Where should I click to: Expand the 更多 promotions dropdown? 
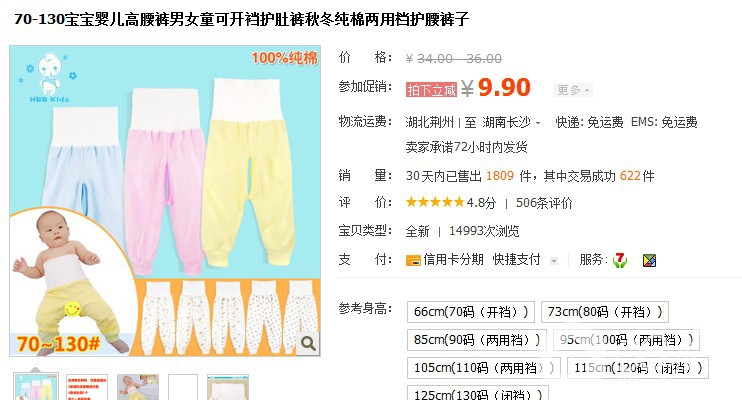tap(573, 90)
